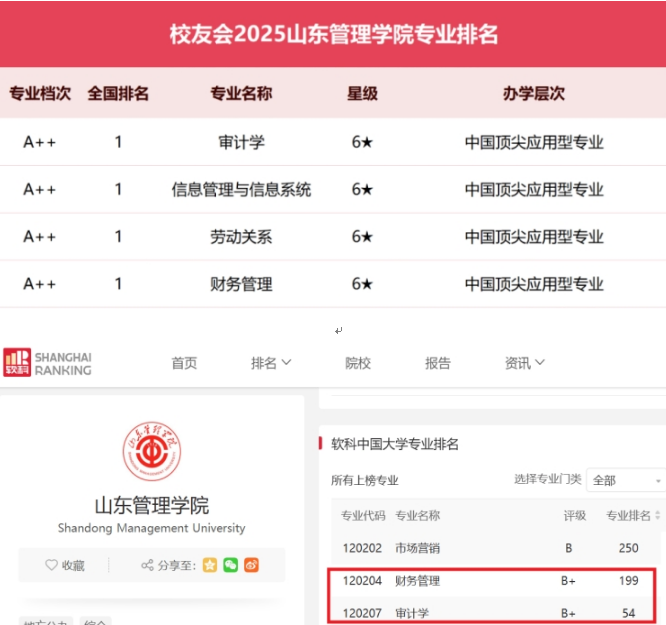
Task: Open the 排名 dropdown menu
Action: point(271,363)
